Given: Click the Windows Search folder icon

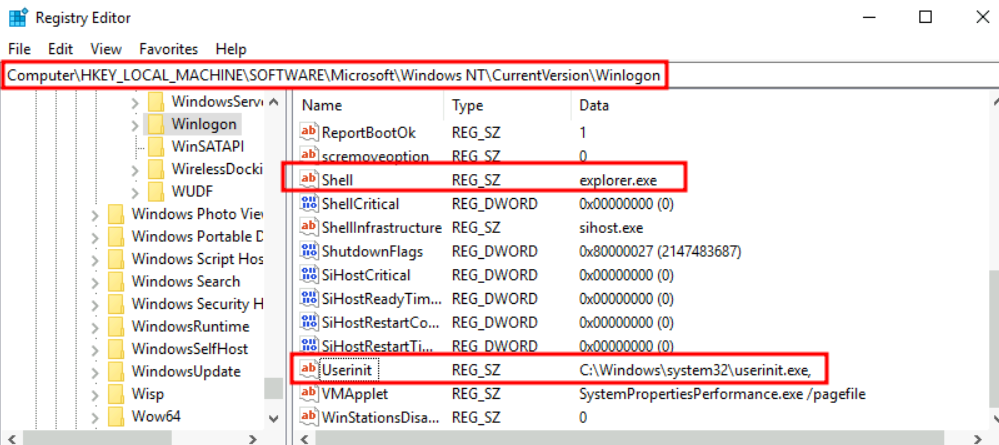Looking at the screenshot, I should tap(116, 281).
